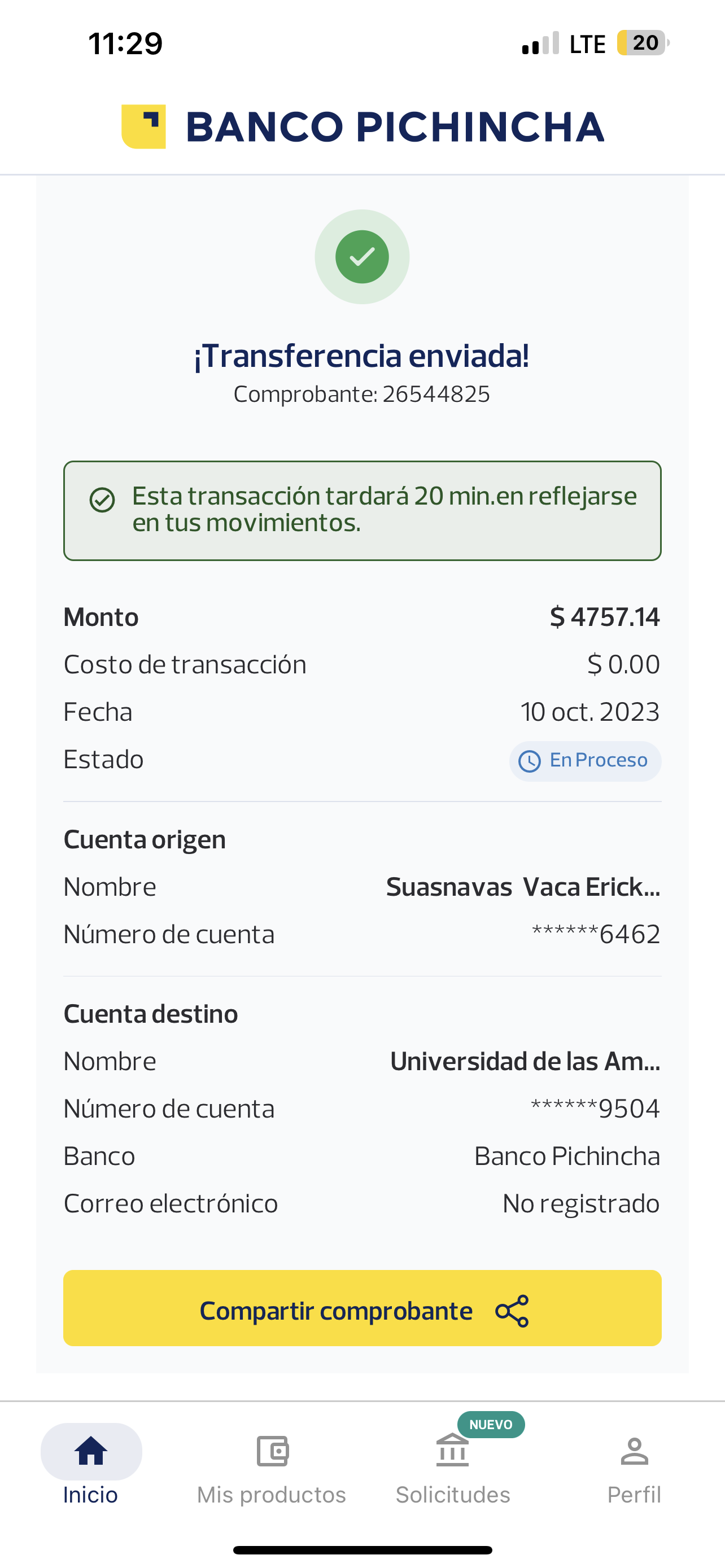725x1568 pixels.
Task: Tap truncated origin name Suasnavas Vaca Erick
Action: 523,887
